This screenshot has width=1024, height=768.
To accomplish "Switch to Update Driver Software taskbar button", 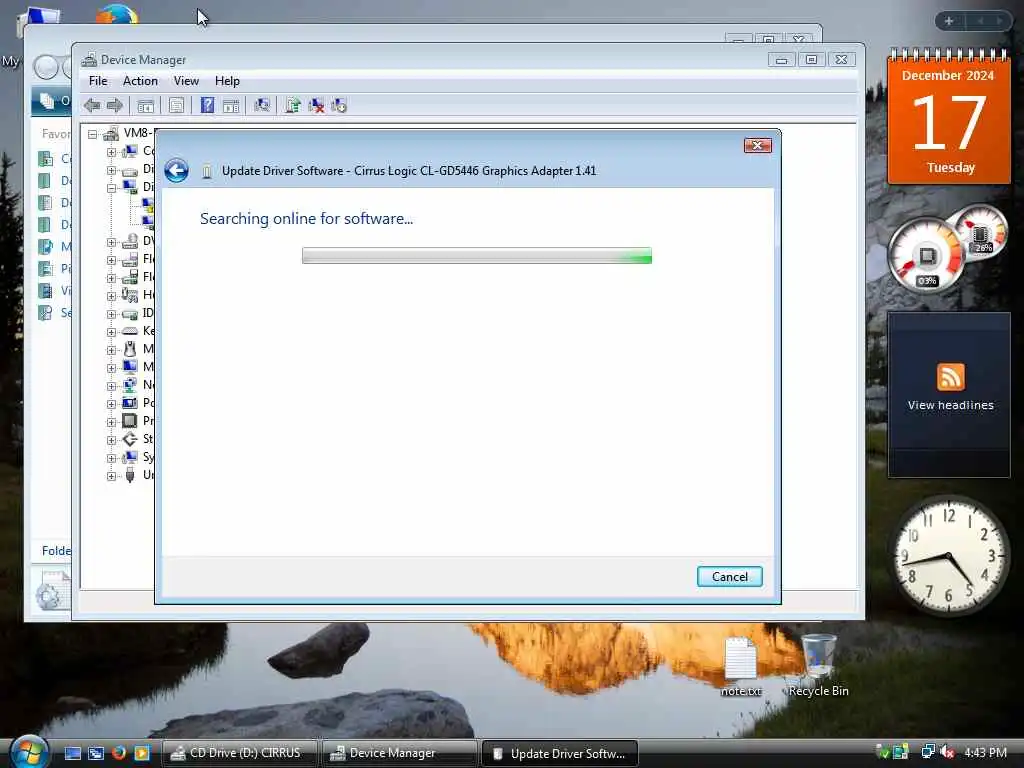I will coord(560,753).
